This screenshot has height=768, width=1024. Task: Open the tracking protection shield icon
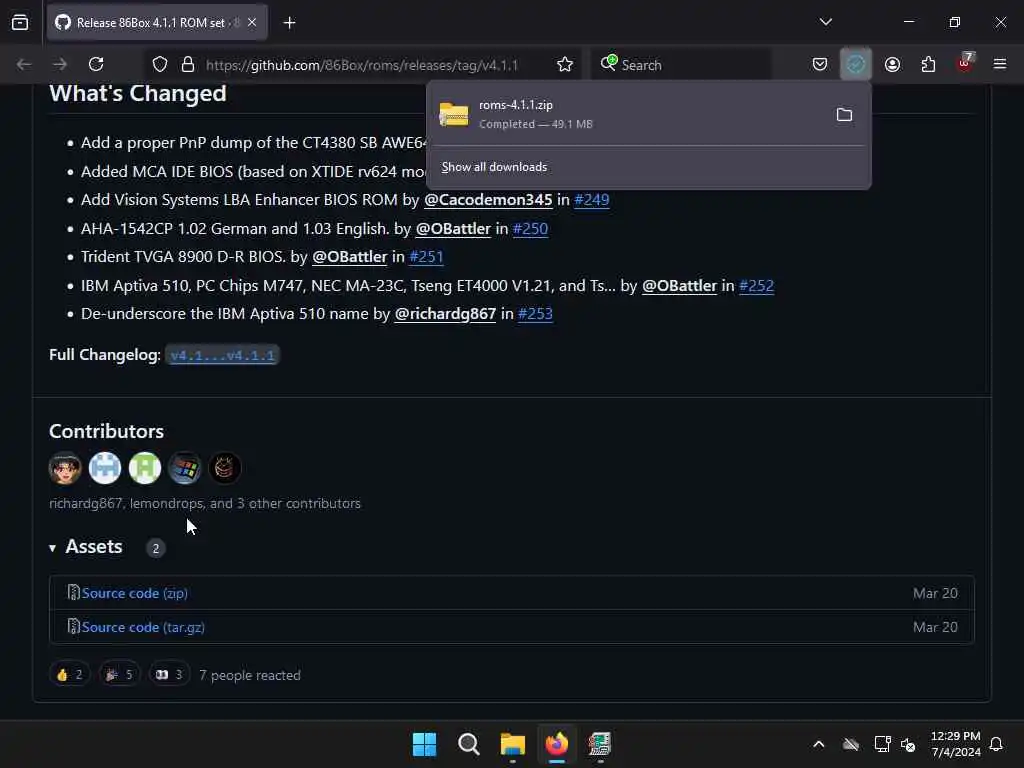tap(160, 64)
